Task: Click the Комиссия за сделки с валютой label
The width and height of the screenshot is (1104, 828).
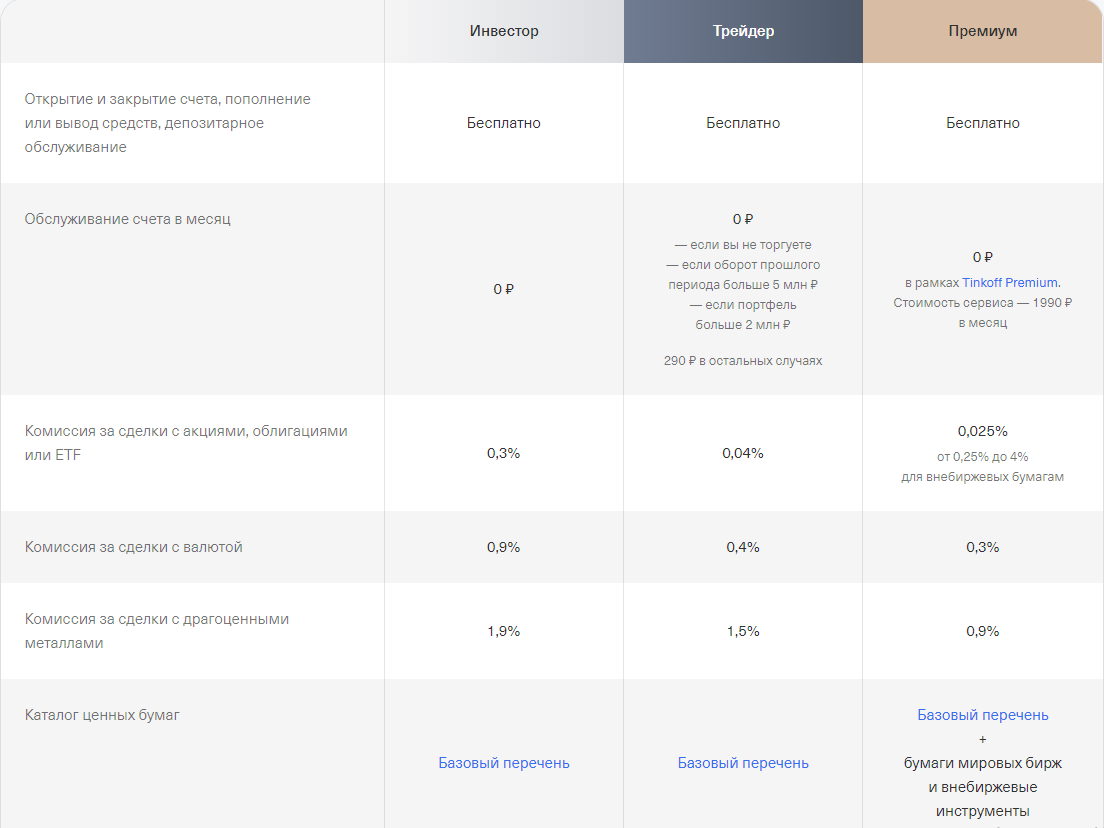Action: (134, 547)
